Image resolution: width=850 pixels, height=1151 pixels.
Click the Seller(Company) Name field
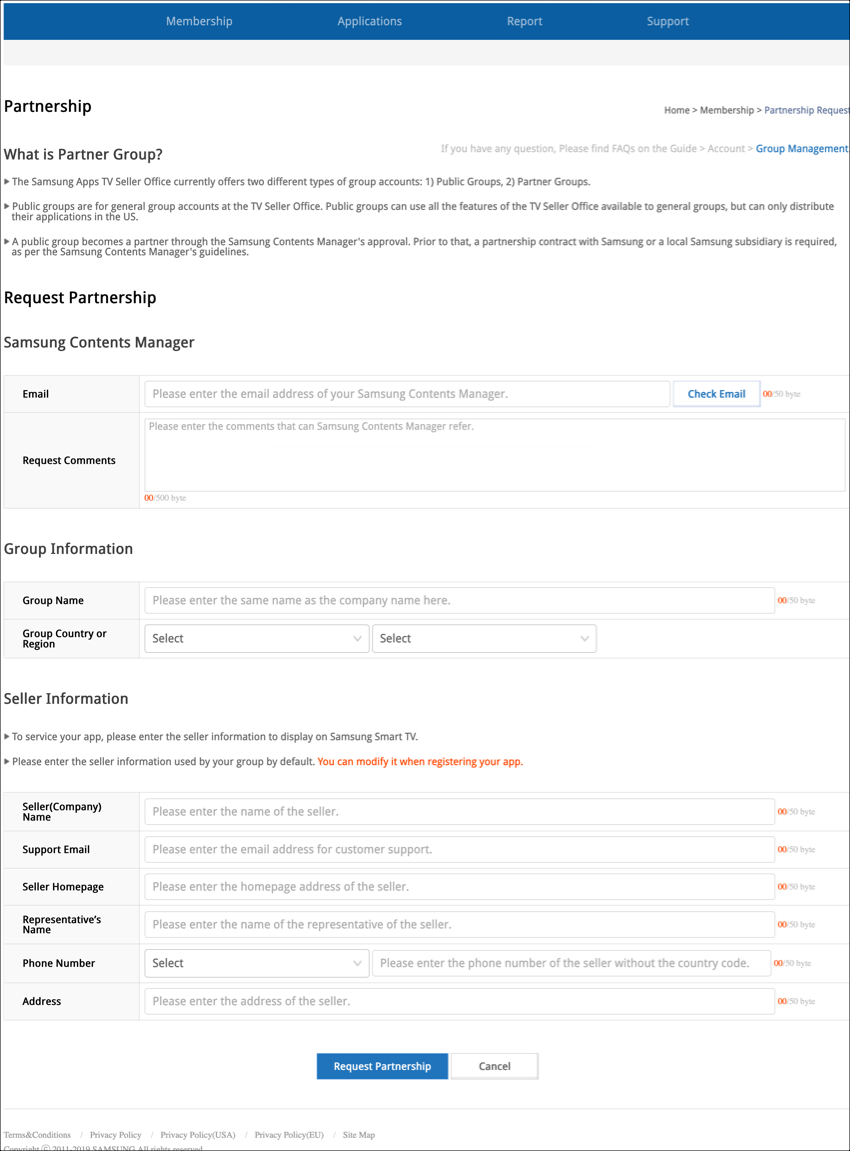tap(459, 811)
